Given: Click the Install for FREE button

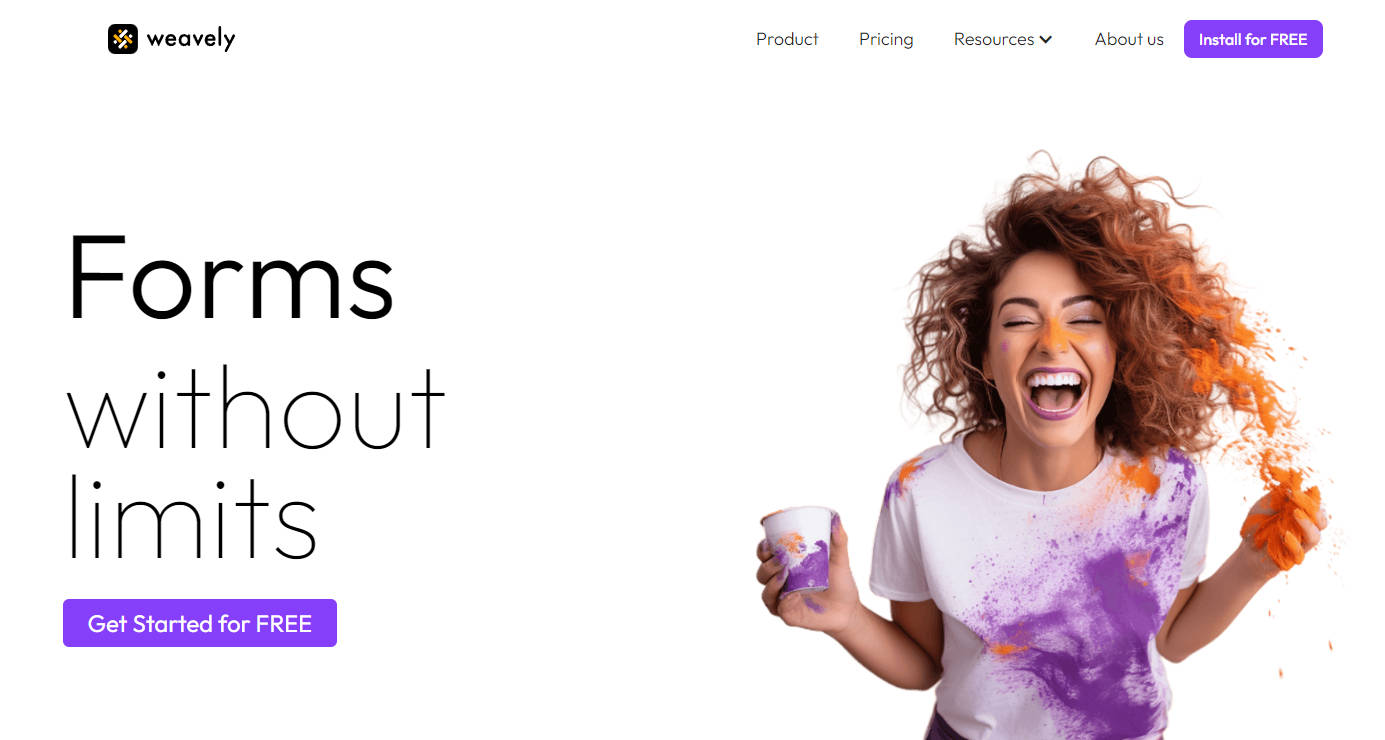Looking at the screenshot, I should pos(1253,39).
